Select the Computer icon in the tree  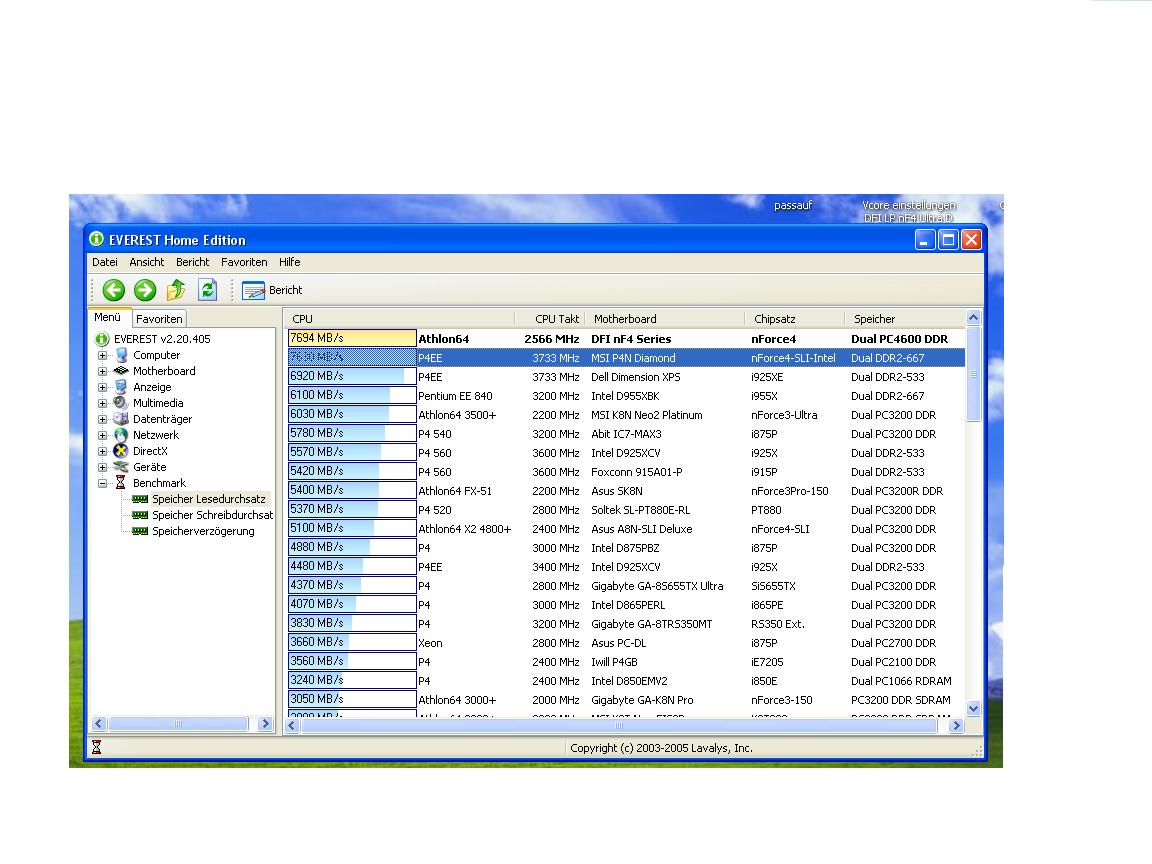[x=121, y=355]
